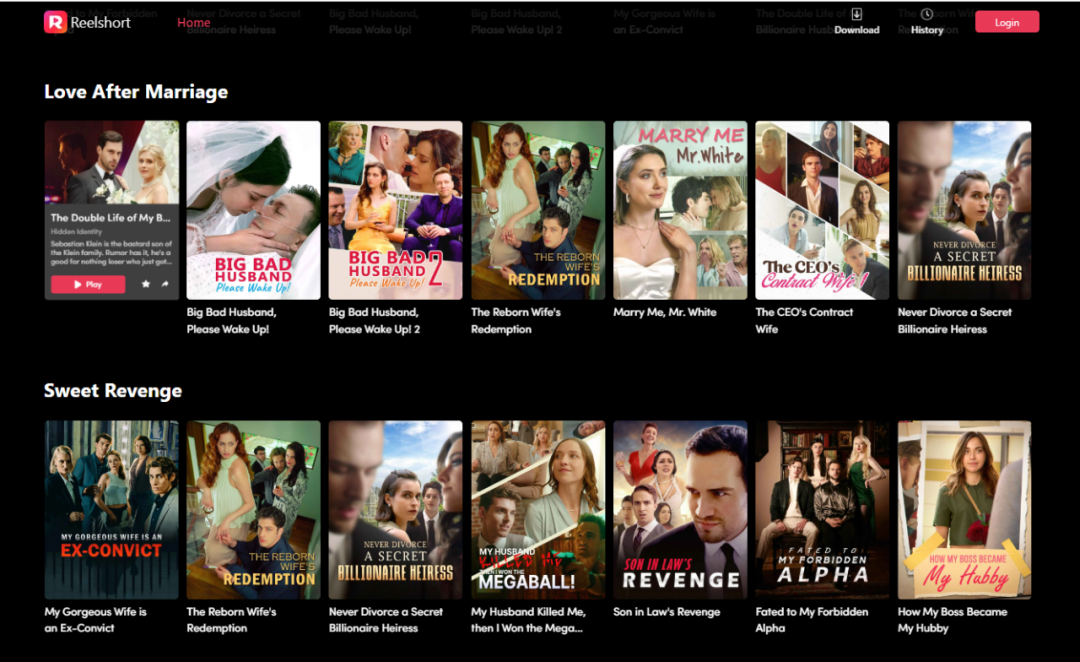Open Reborn Wife's Redemption poster in Sweet Revenge
Screen dimensions: 1080x662
click(253, 510)
